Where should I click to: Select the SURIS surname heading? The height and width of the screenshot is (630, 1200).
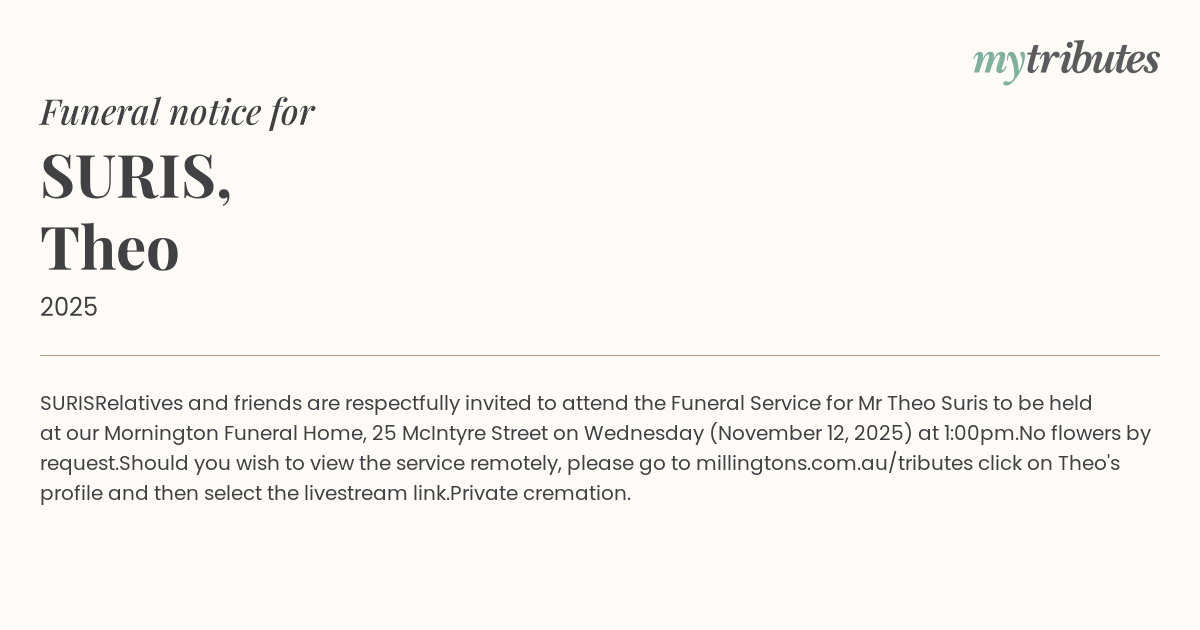136,176
